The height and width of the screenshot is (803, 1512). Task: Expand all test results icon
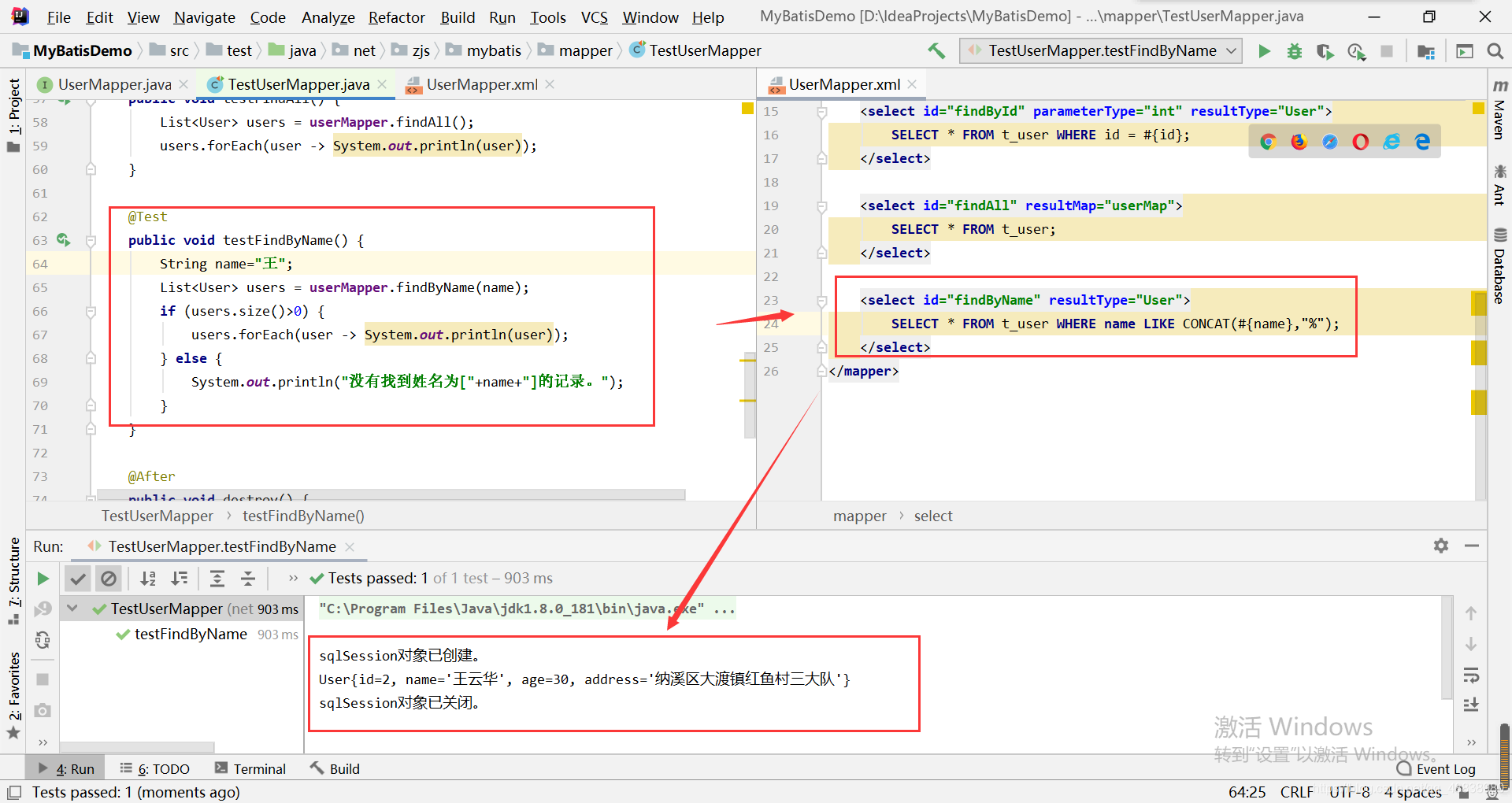point(217,579)
